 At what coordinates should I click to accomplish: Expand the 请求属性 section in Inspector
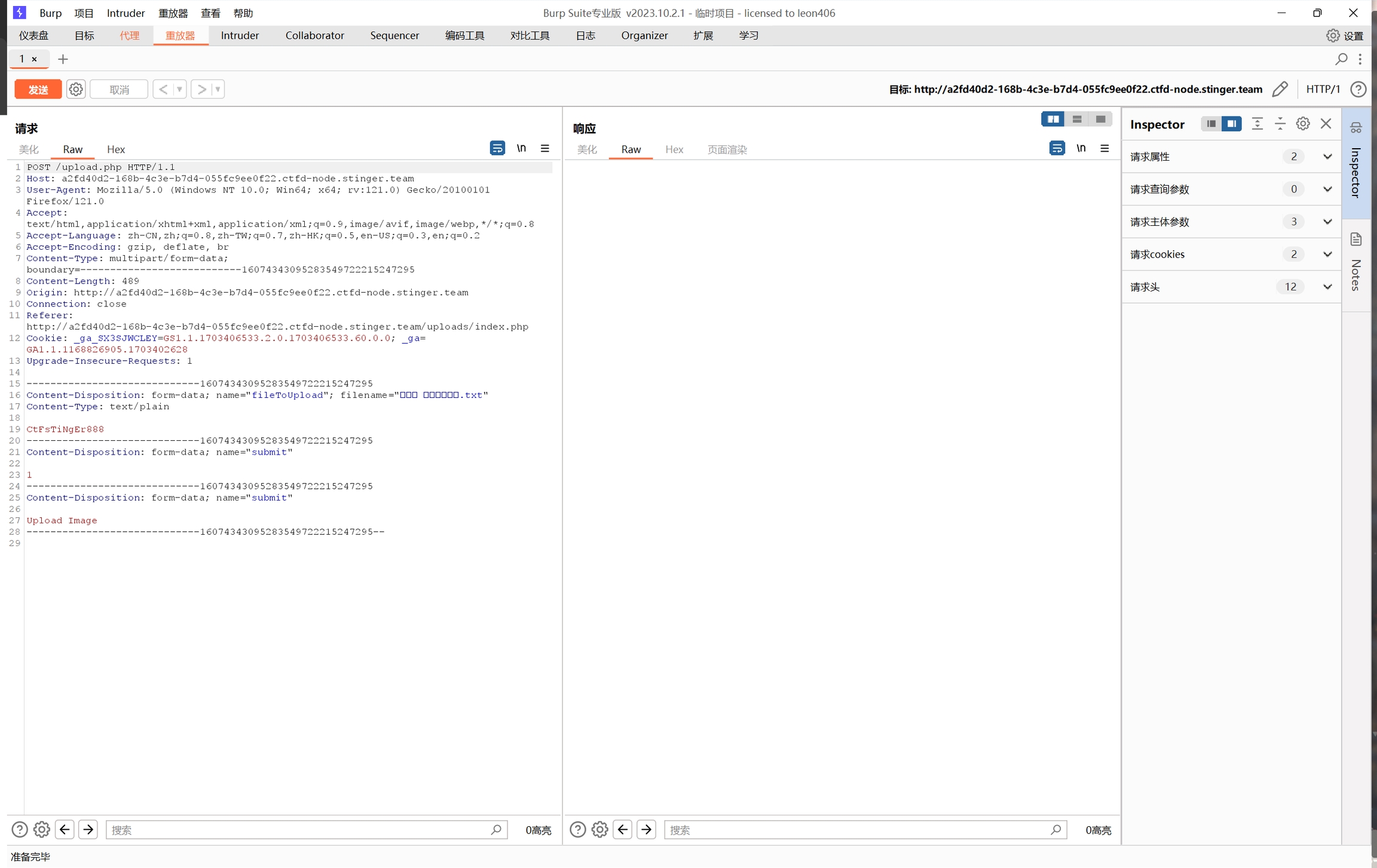coord(1327,157)
